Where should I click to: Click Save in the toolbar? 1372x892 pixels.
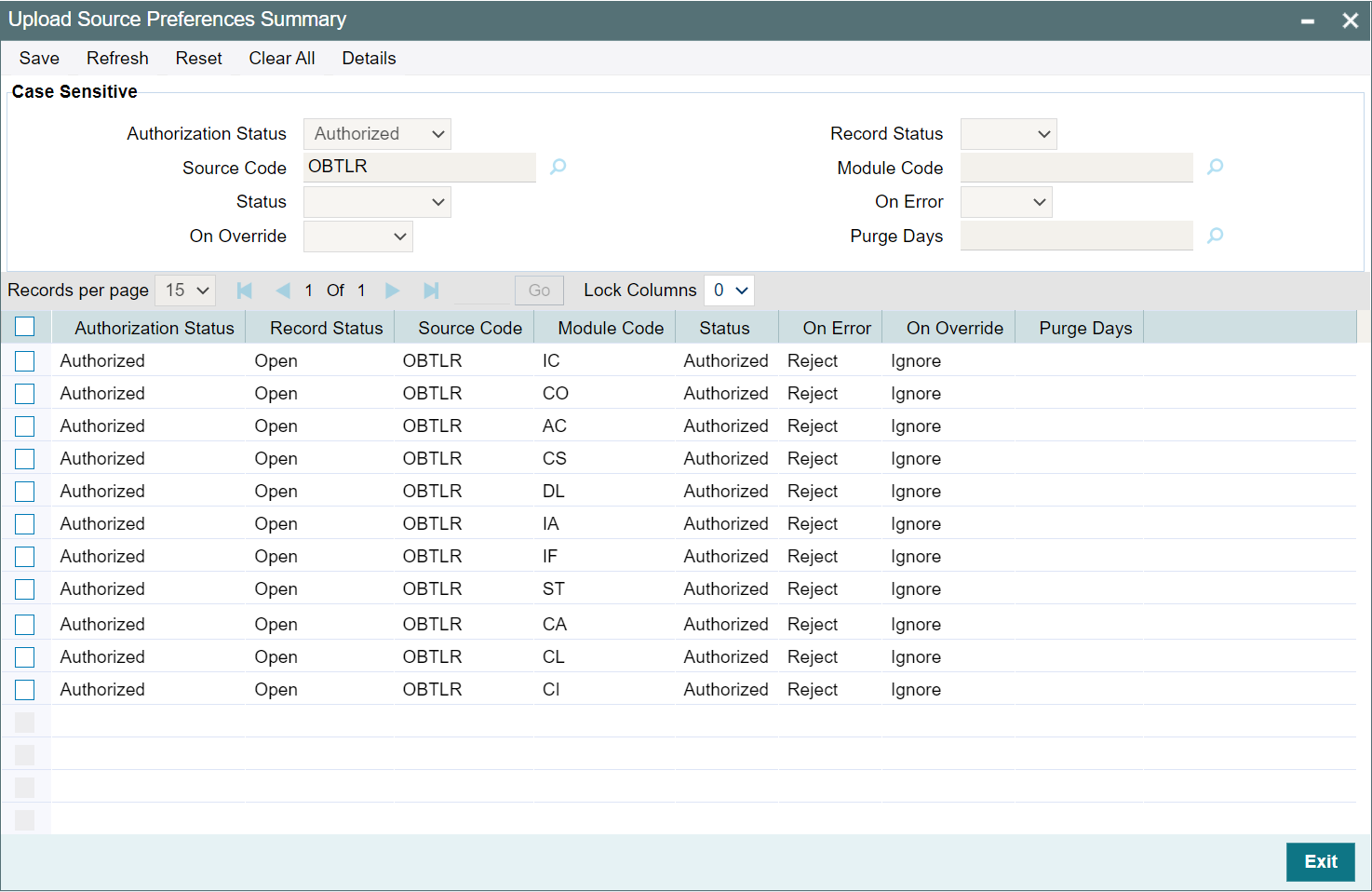tap(39, 58)
